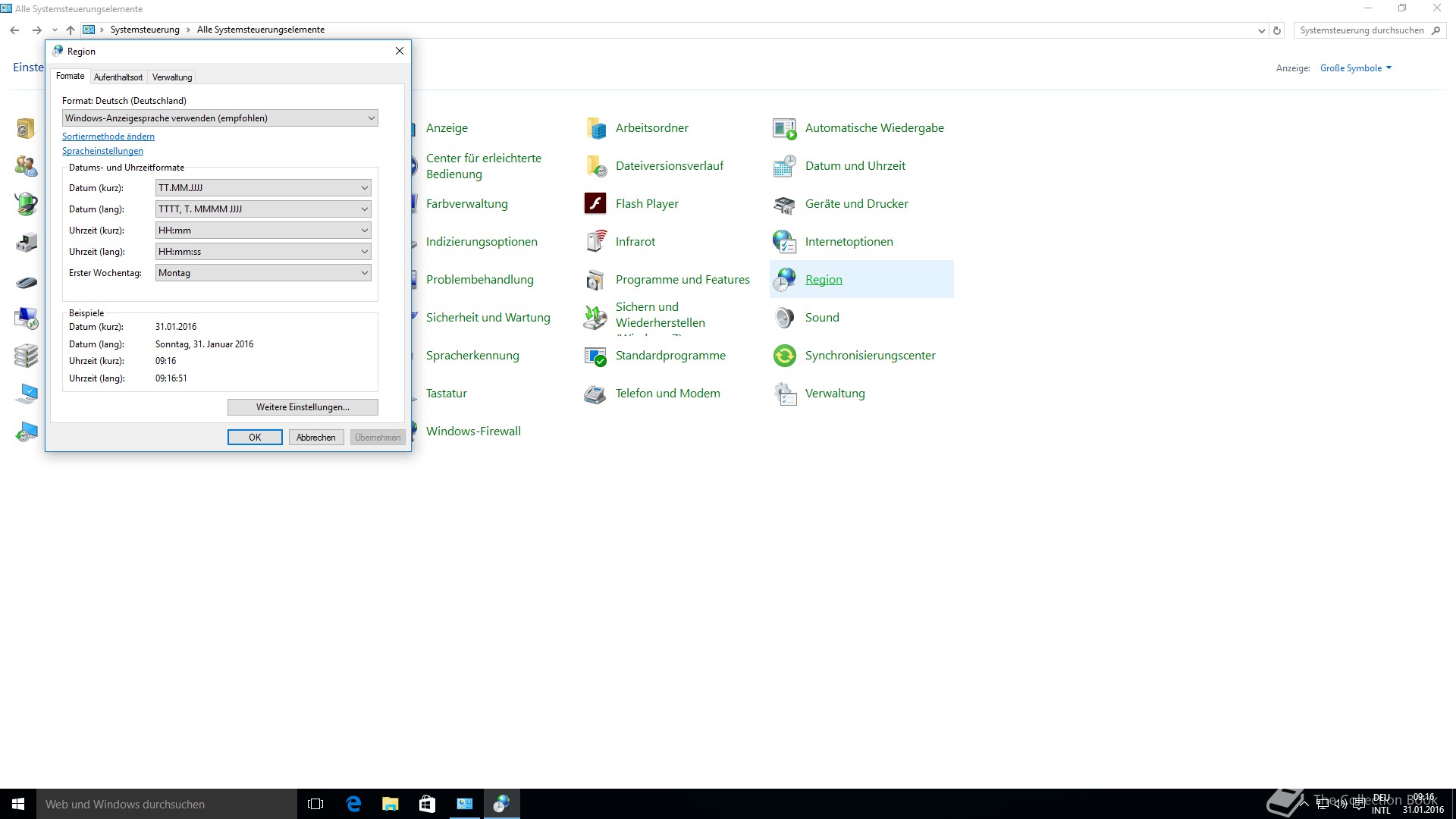Open the Format language dropdown
The image size is (1456, 819).
coord(220,118)
